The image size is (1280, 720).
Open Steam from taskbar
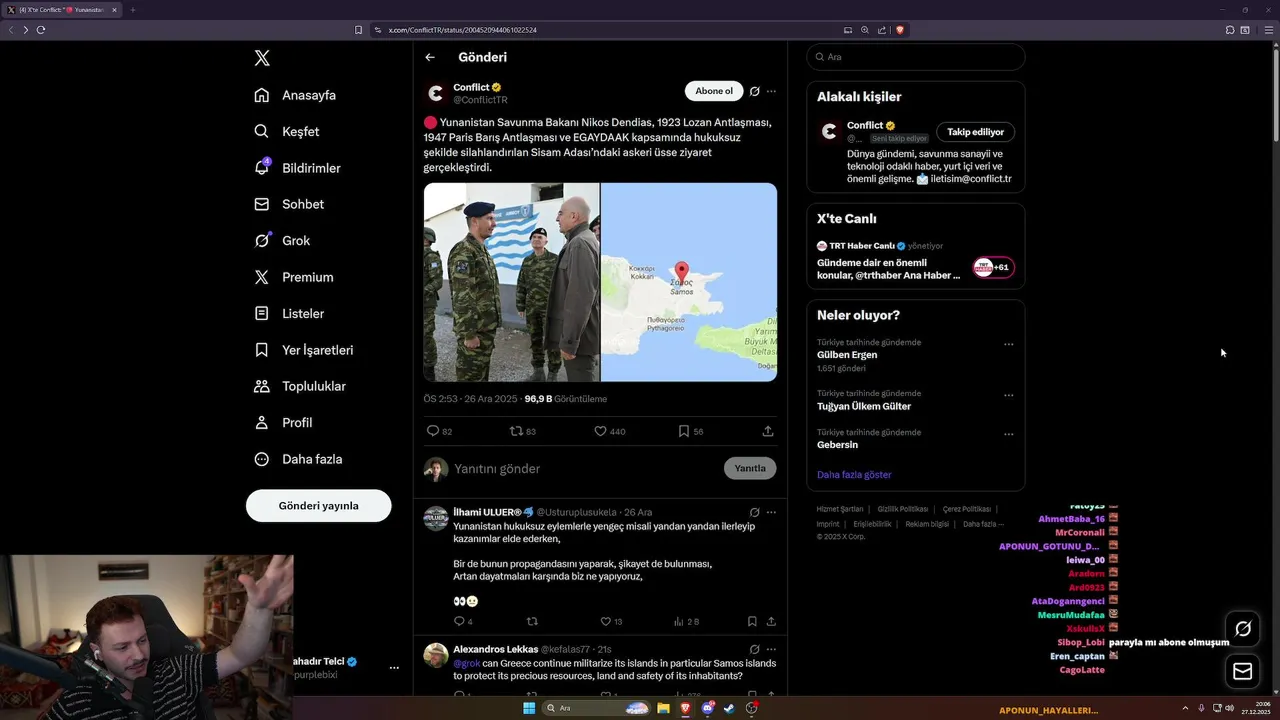[730, 708]
